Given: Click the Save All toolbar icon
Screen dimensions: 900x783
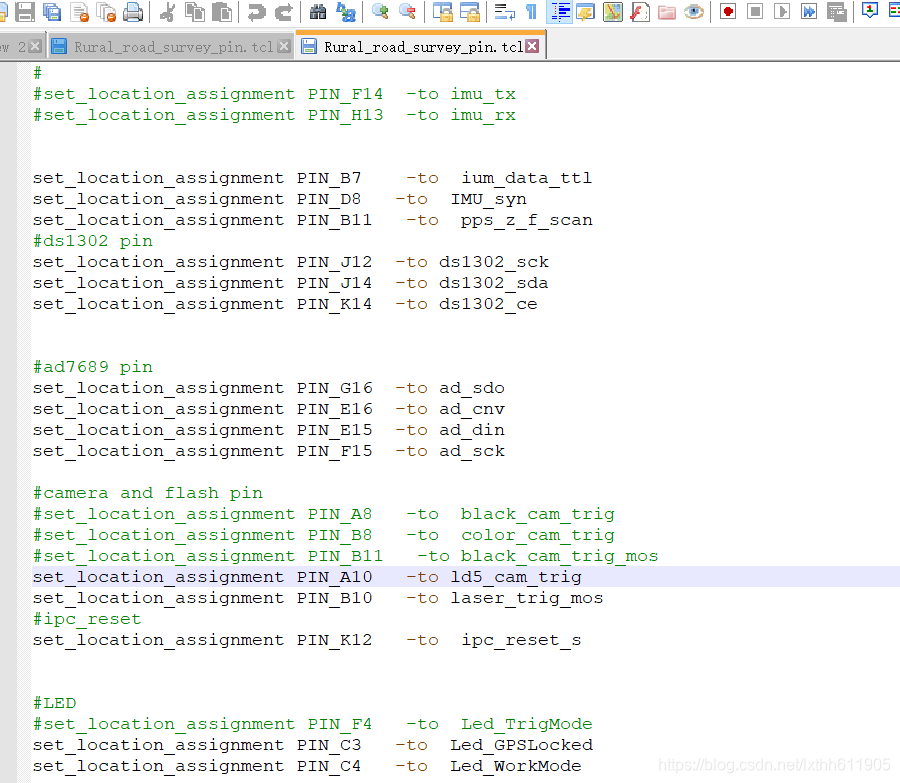Looking at the screenshot, I should (52, 11).
